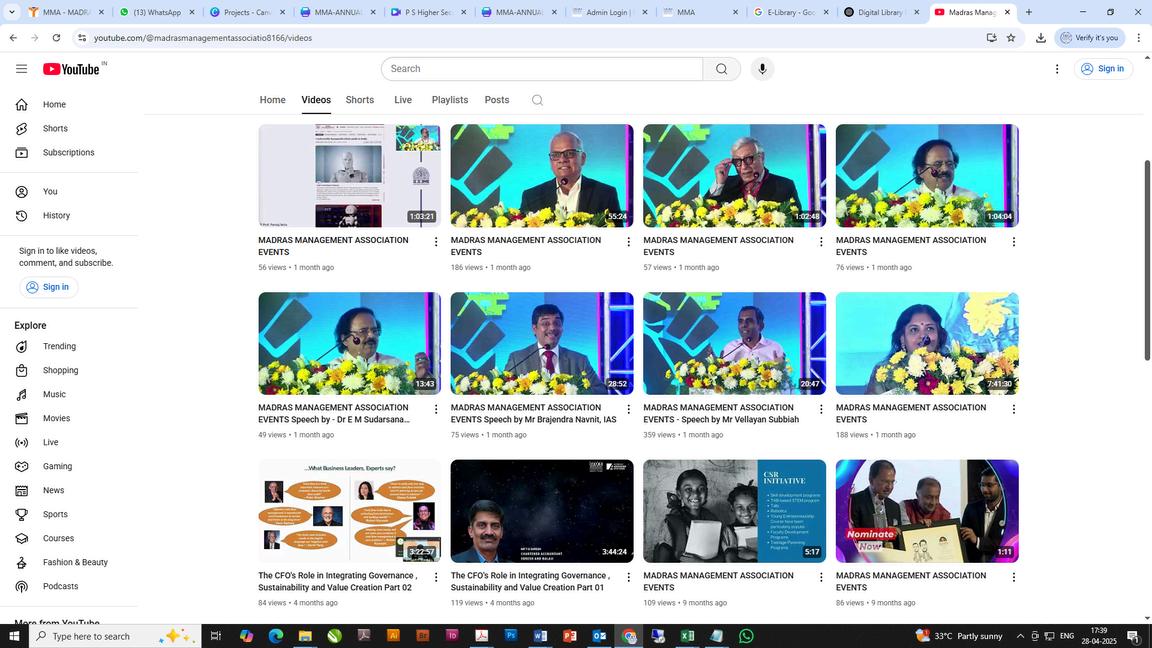Click Sign in button at top right

click(1103, 69)
